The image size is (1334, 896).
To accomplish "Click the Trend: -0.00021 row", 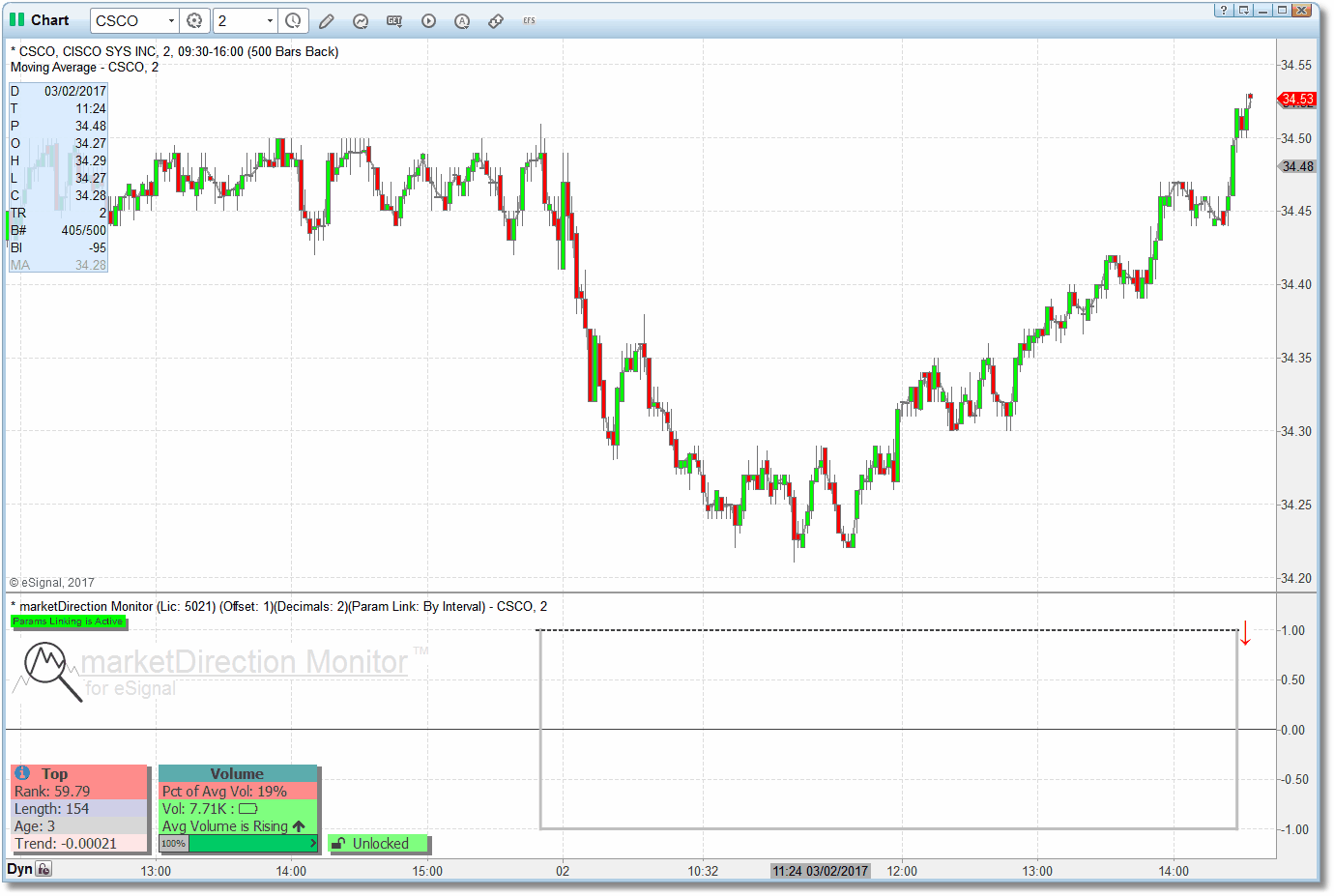I will click(78, 844).
